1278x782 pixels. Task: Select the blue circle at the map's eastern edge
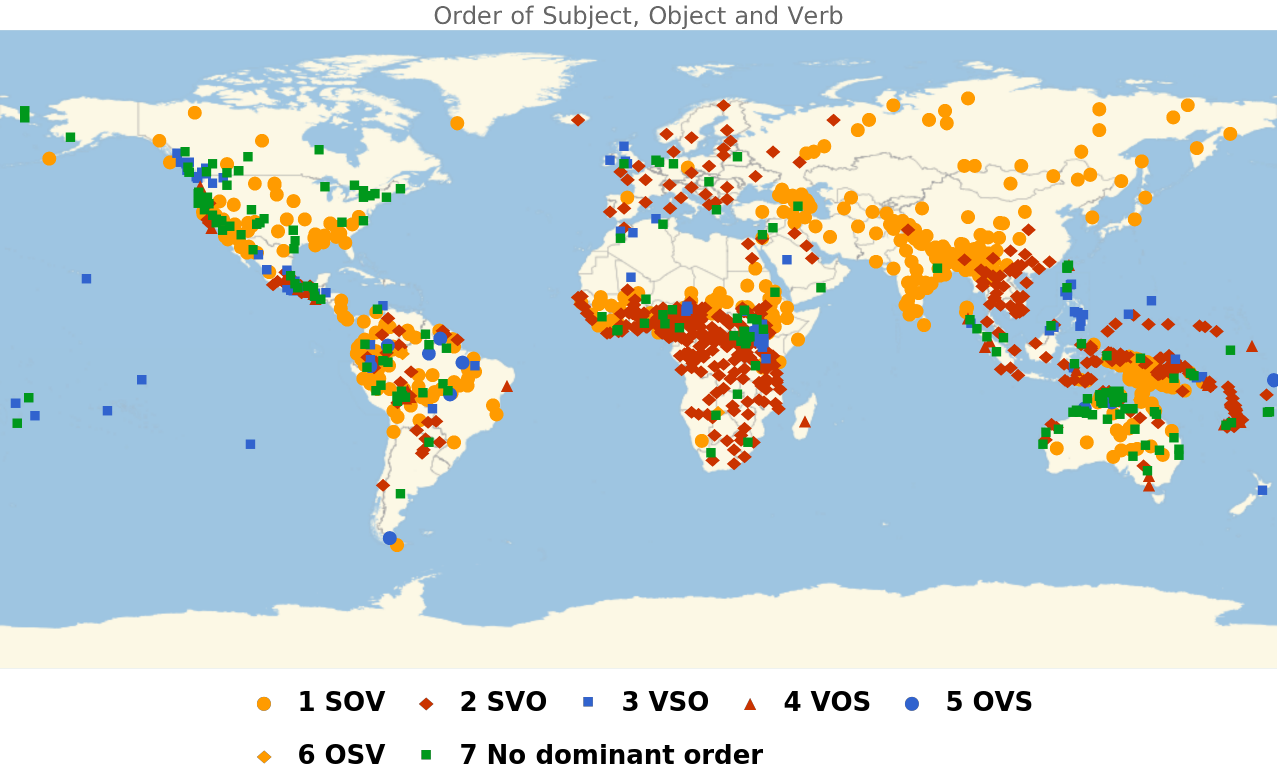[x=1273, y=380]
